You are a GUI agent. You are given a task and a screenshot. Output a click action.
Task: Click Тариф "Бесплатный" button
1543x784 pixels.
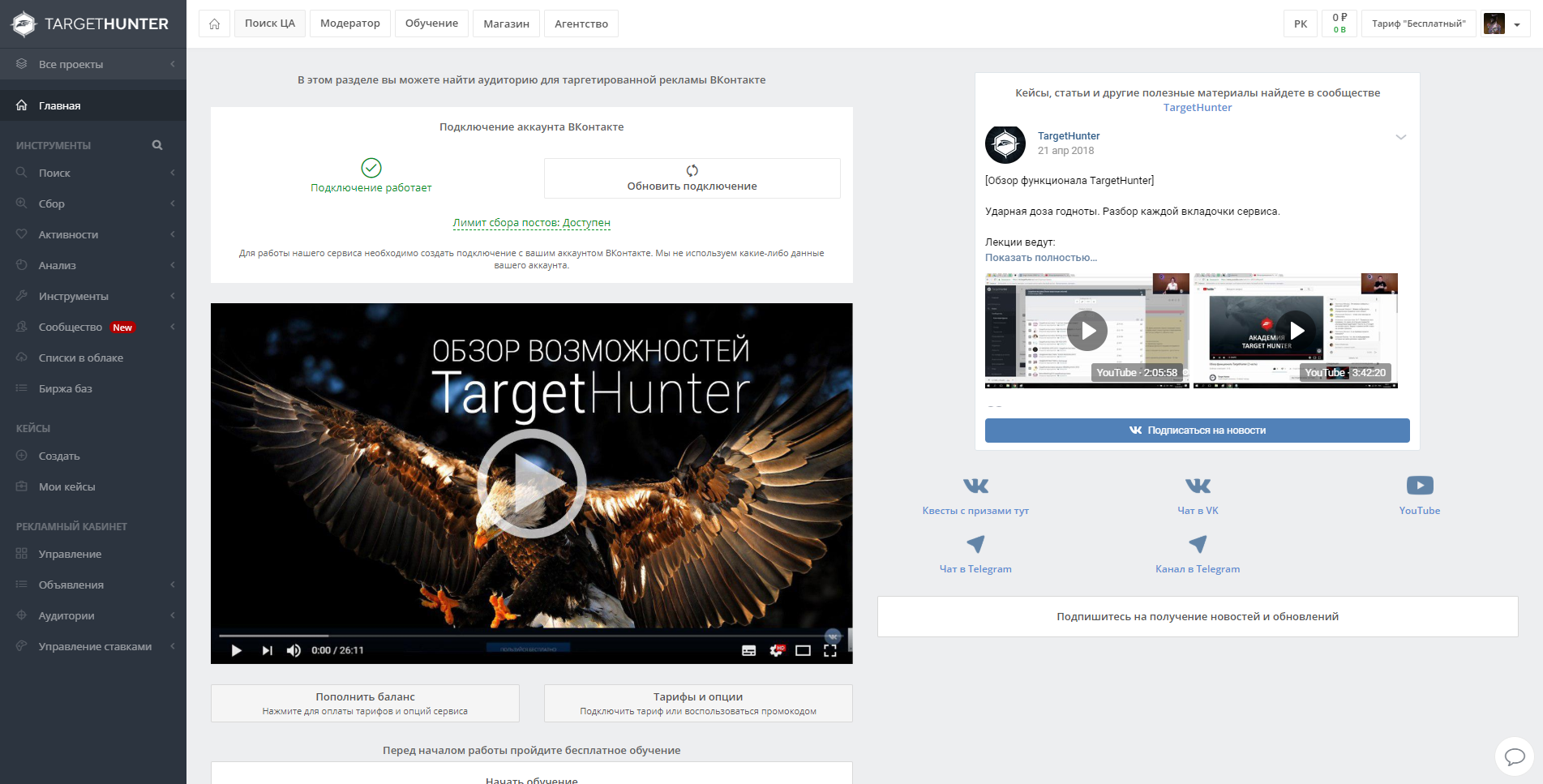[x=1419, y=24]
